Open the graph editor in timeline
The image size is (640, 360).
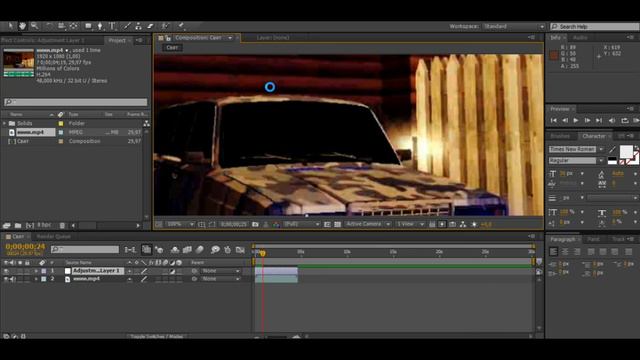tap(240, 249)
